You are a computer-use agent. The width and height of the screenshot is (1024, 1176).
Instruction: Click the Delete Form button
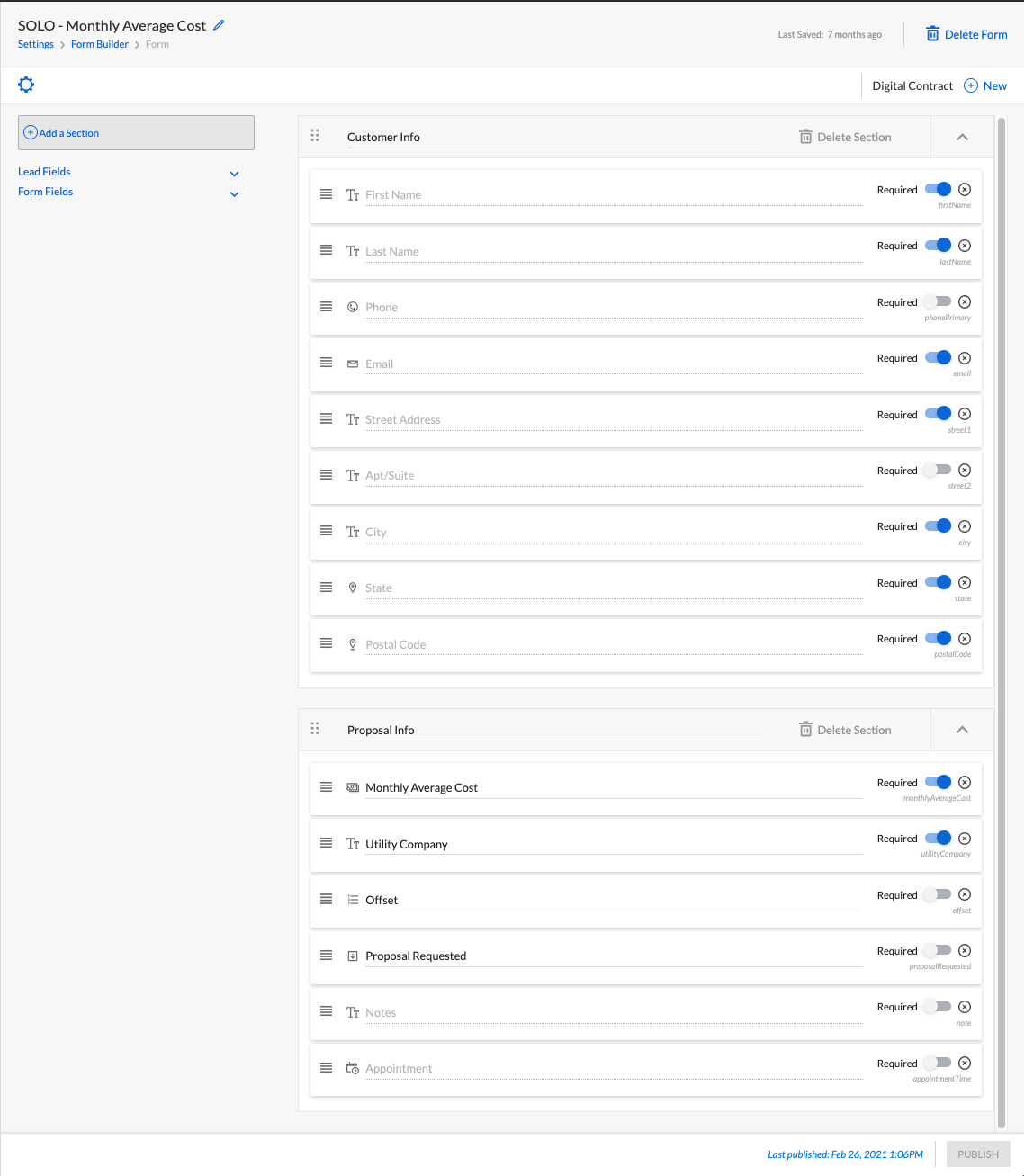coord(966,34)
